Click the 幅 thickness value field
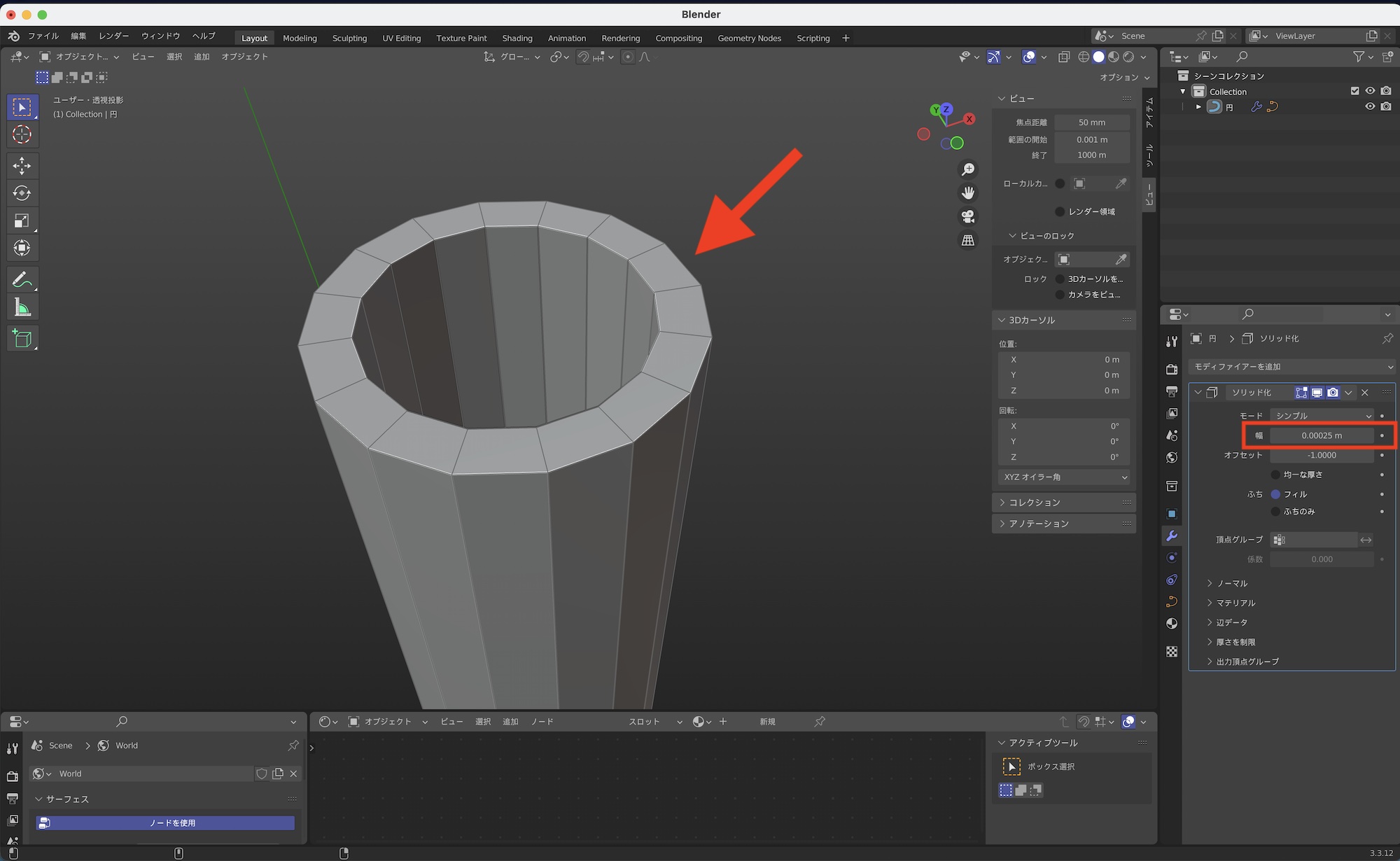Screen dimensions: 1400x861 point(1322,435)
